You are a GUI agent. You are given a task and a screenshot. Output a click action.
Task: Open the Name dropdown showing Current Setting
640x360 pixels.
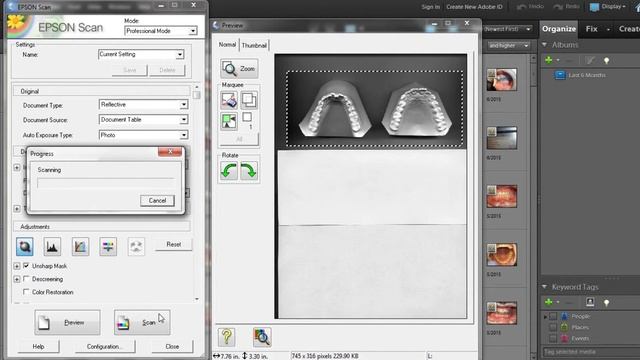pos(141,54)
